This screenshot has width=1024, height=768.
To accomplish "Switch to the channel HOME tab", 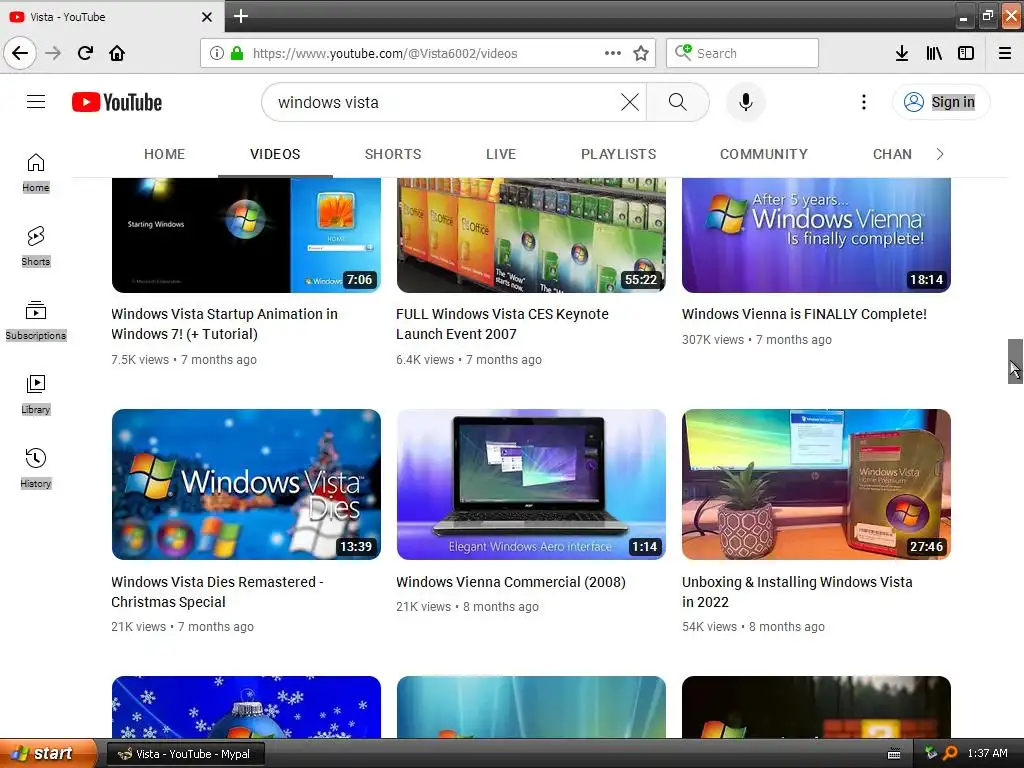I will [x=165, y=154].
